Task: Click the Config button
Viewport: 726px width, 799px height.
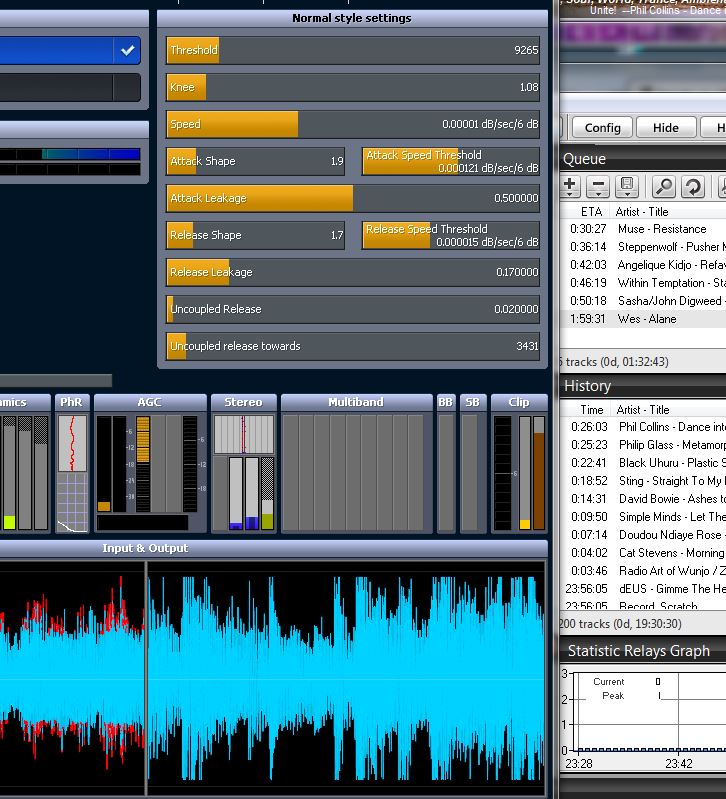Action: click(602, 127)
